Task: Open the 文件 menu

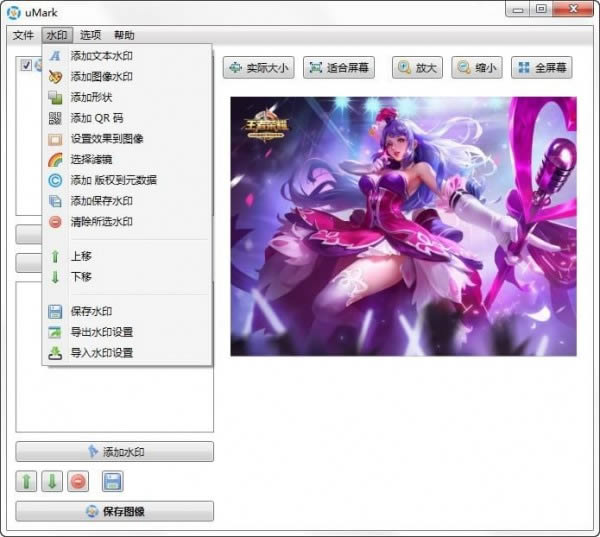Action: (23, 35)
